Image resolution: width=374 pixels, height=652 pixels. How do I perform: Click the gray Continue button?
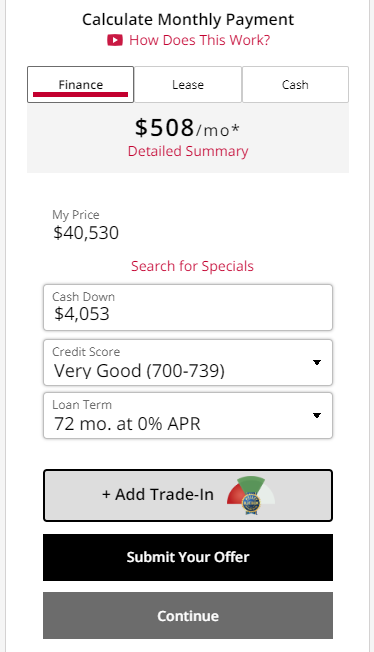tap(188, 615)
